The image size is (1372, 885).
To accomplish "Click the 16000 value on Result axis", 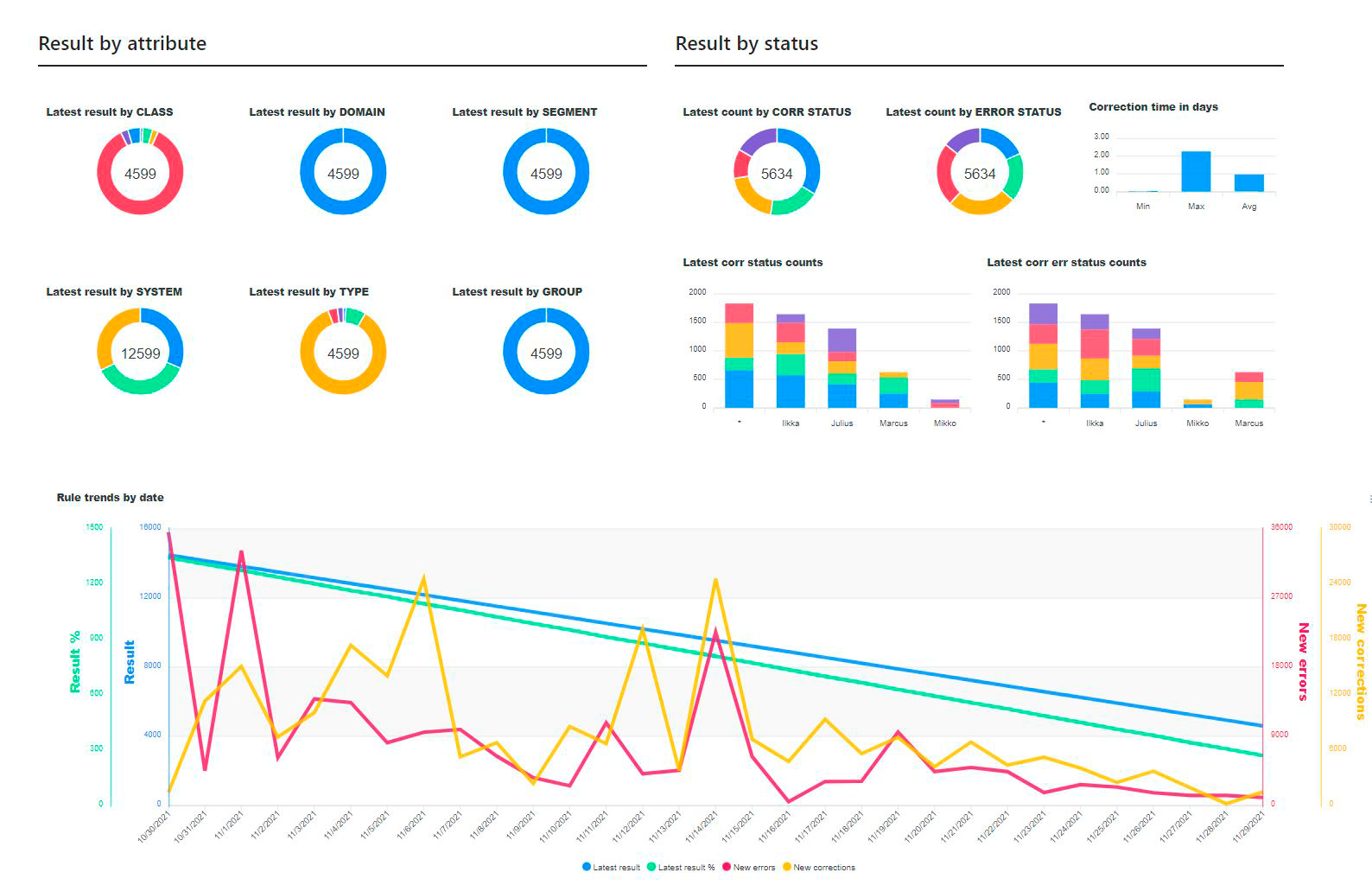I will coord(150,527).
